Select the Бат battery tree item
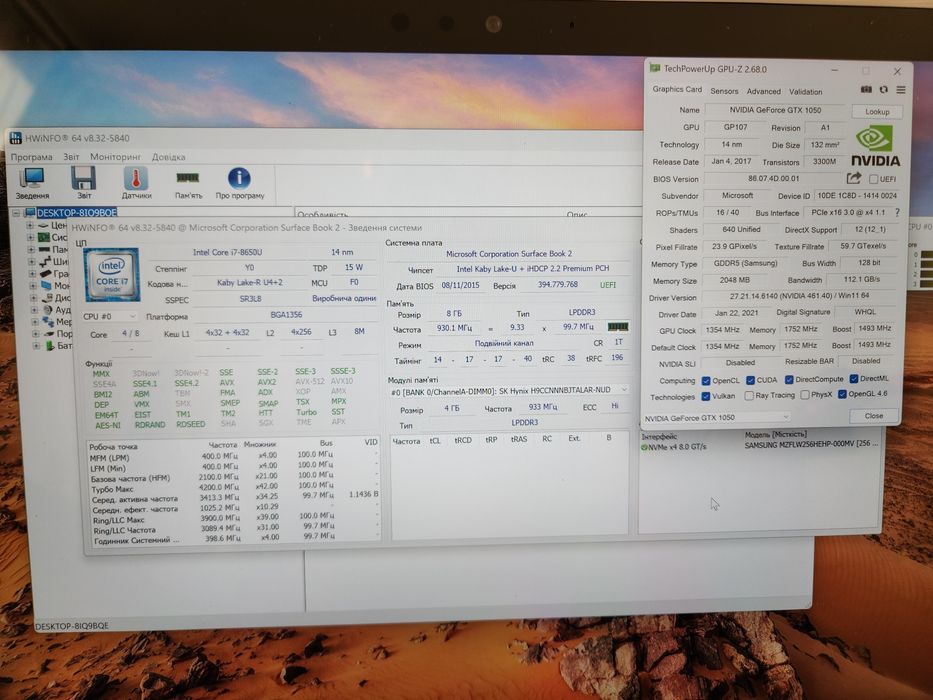Image resolution: width=933 pixels, height=700 pixels. pyautogui.click(x=58, y=345)
